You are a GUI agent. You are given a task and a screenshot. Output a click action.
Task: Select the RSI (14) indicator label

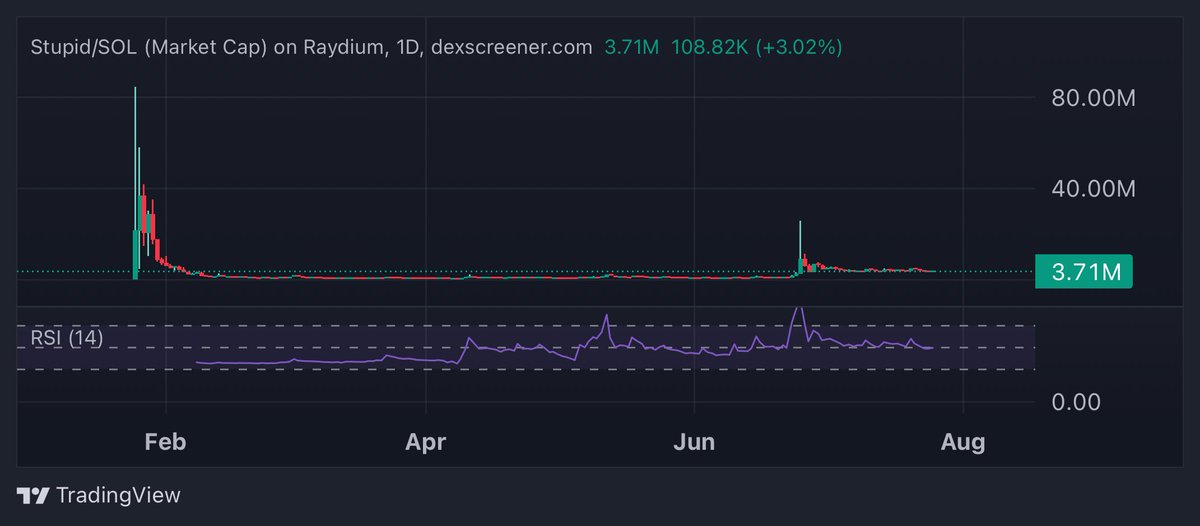[x=65, y=338]
